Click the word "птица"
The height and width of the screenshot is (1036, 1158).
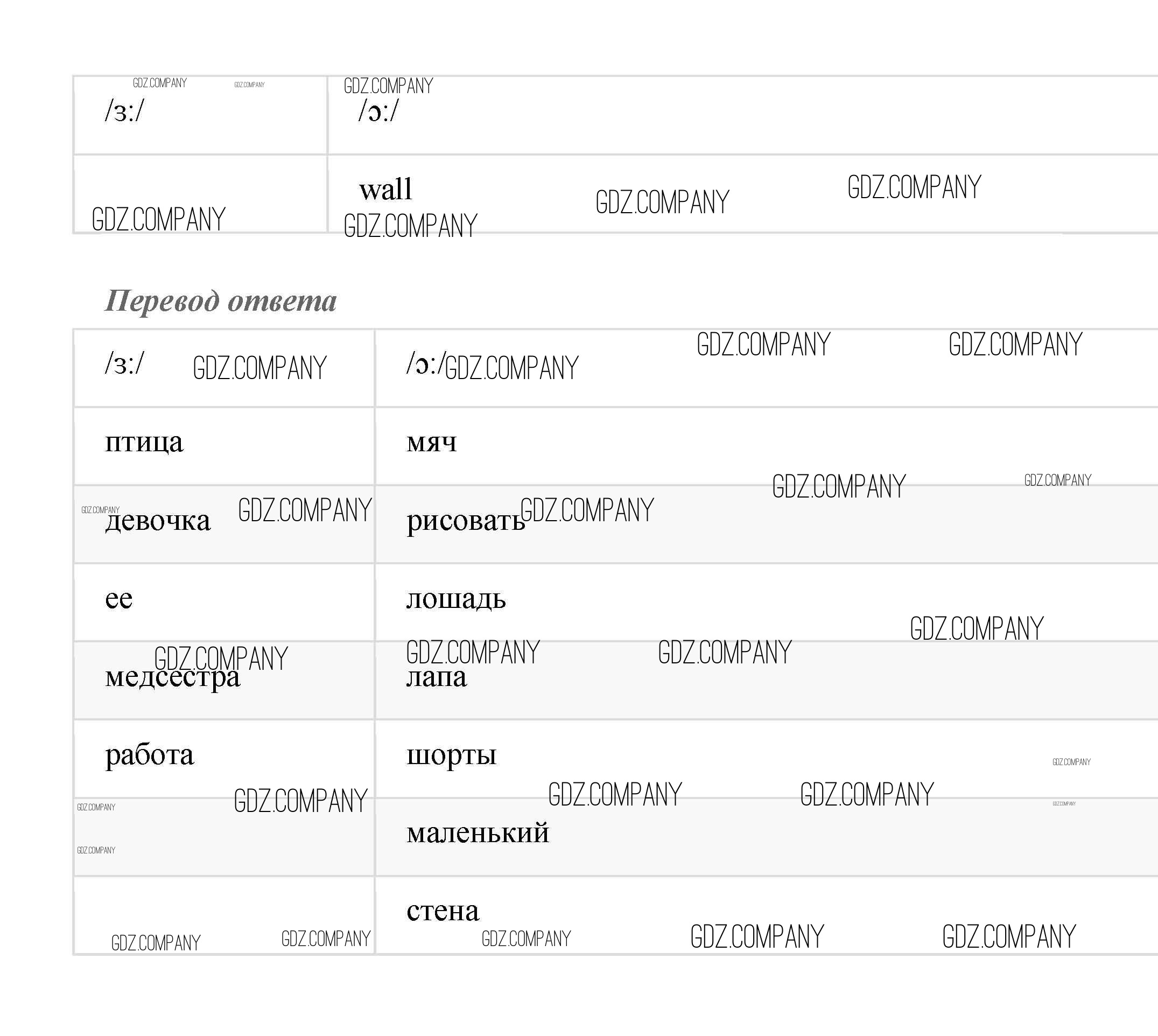[144, 442]
